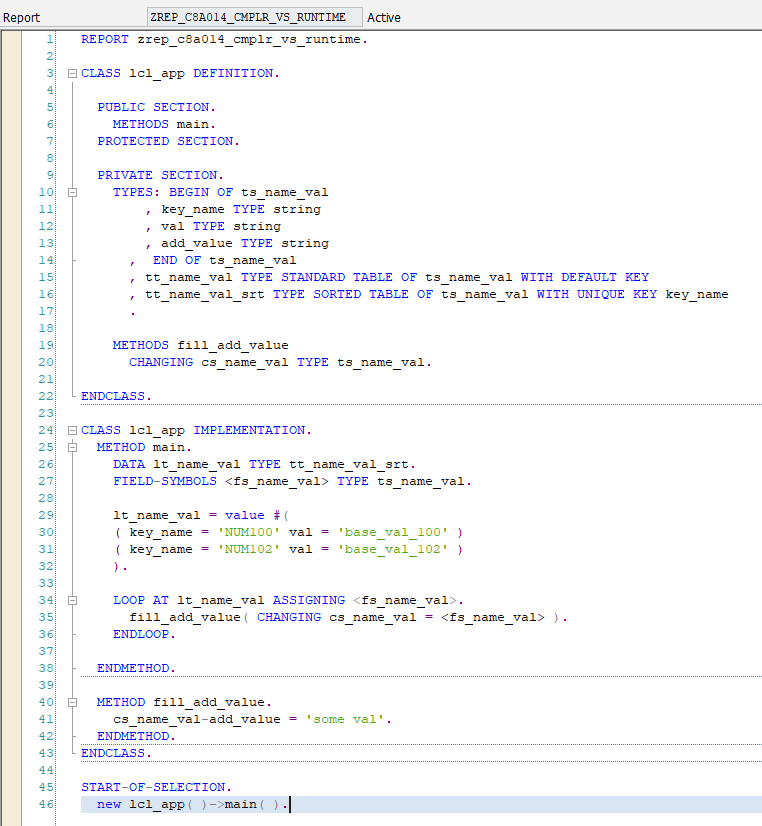The height and width of the screenshot is (826, 762).
Task: Click the ENDCLASS statement on line 43
Action: (x=116, y=753)
